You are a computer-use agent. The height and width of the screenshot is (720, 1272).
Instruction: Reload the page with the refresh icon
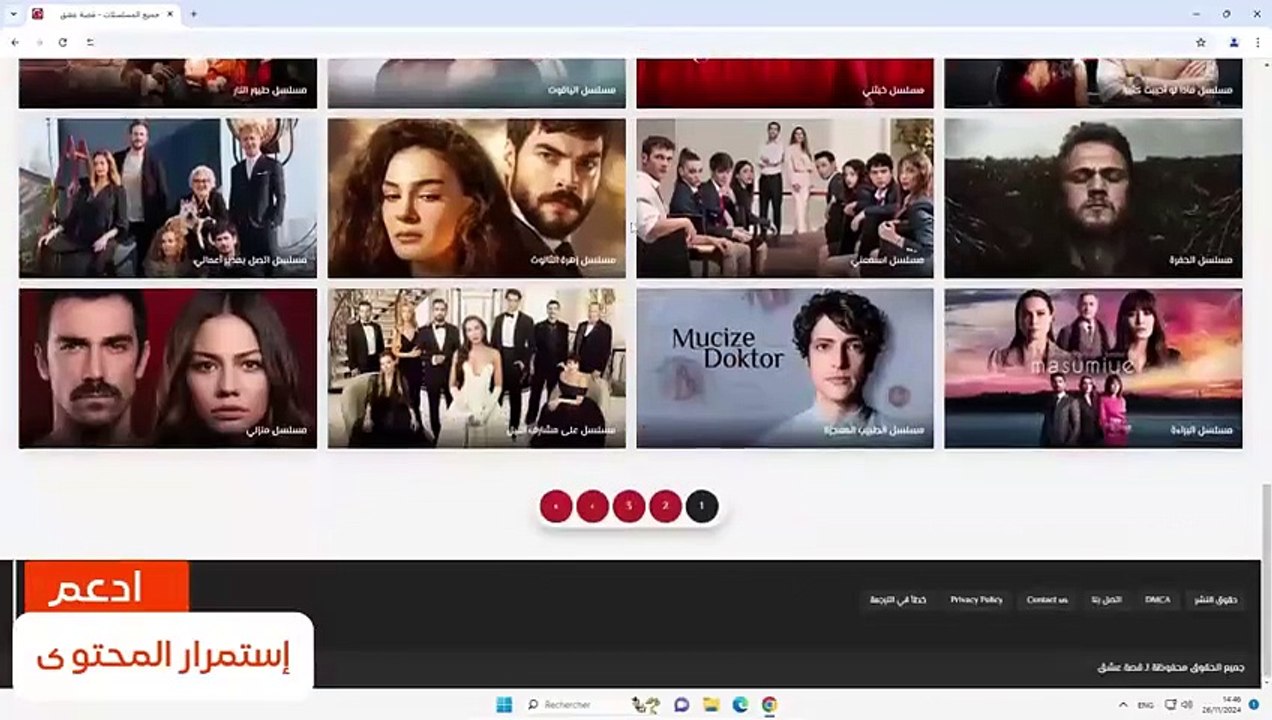coord(63,42)
